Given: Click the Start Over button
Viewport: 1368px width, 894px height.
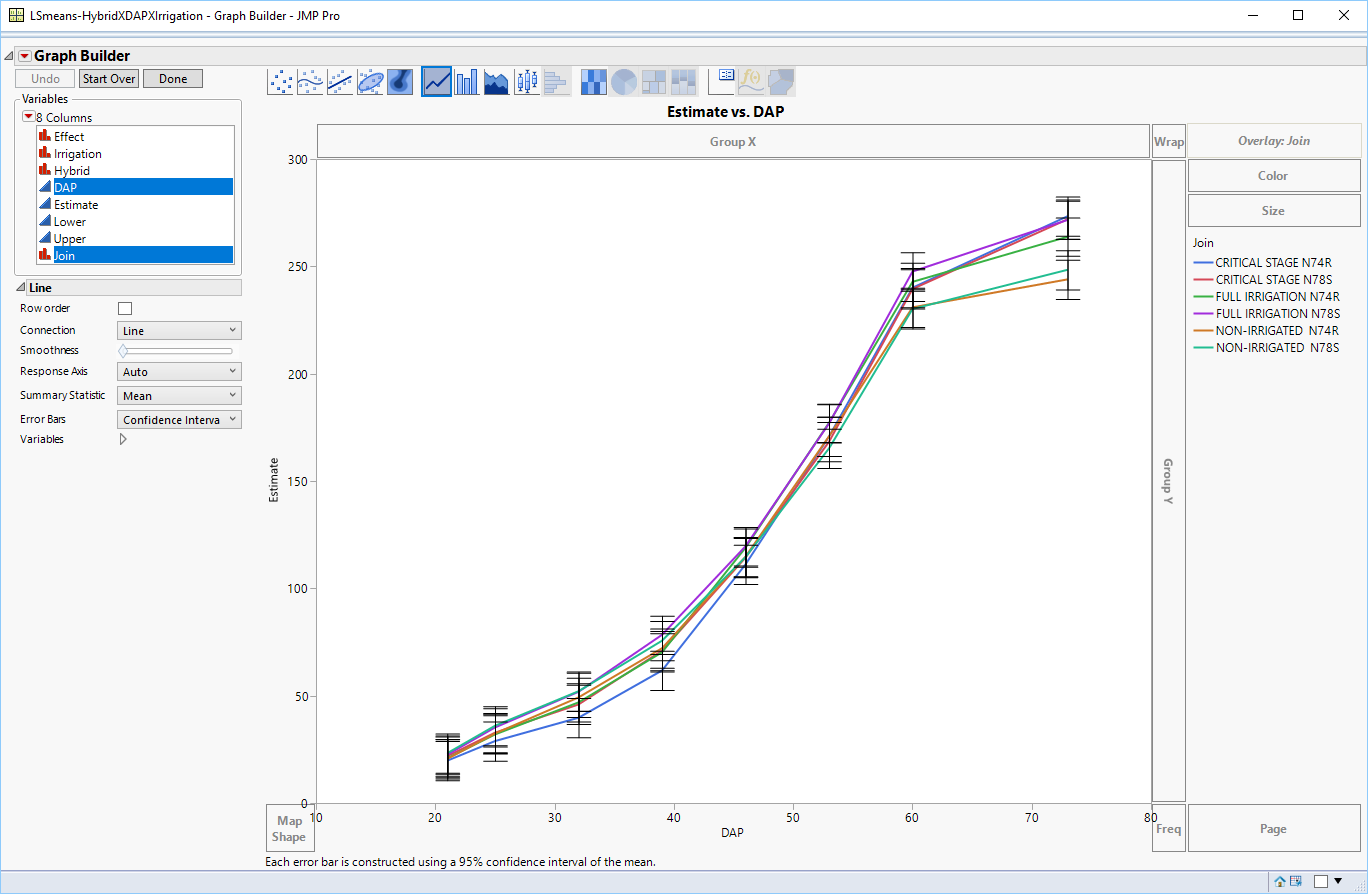Looking at the screenshot, I should point(109,79).
